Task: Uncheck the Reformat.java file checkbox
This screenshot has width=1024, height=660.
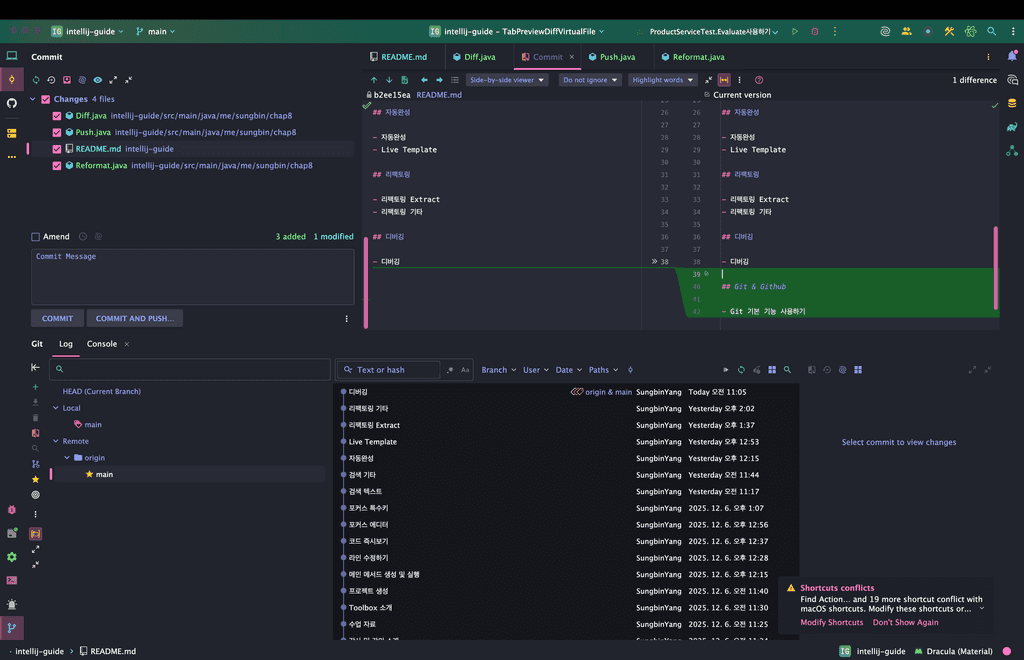Action: click(x=57, y=166)
